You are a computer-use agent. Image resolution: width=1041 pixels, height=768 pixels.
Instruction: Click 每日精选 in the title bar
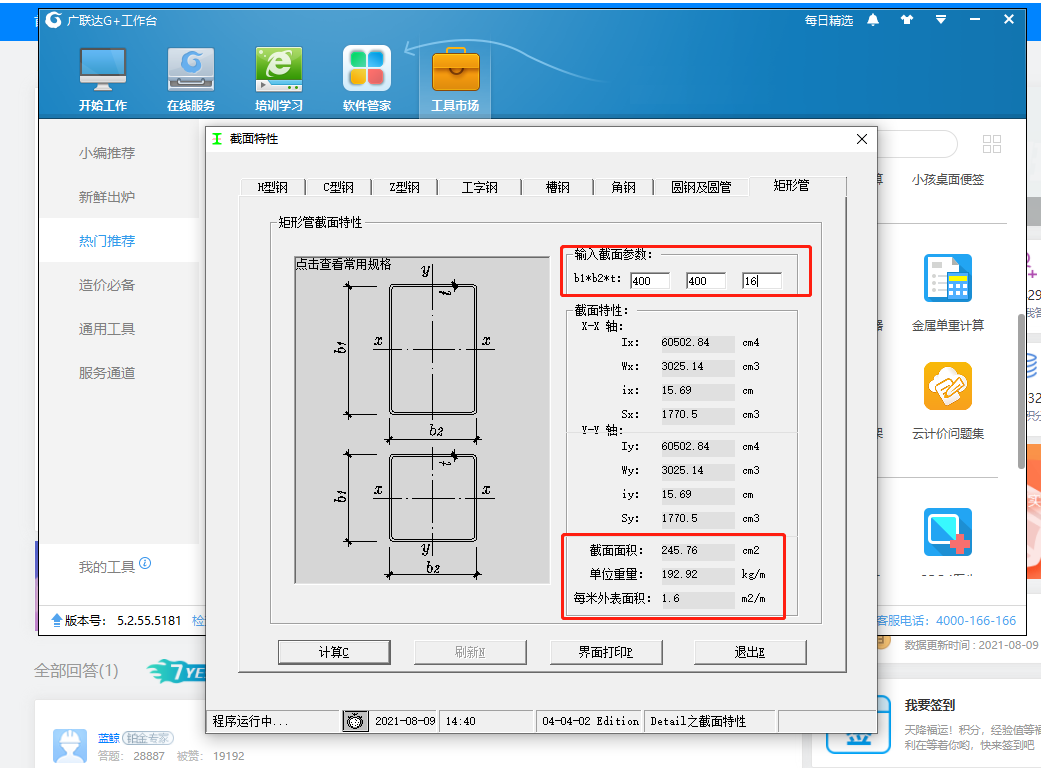829,21
